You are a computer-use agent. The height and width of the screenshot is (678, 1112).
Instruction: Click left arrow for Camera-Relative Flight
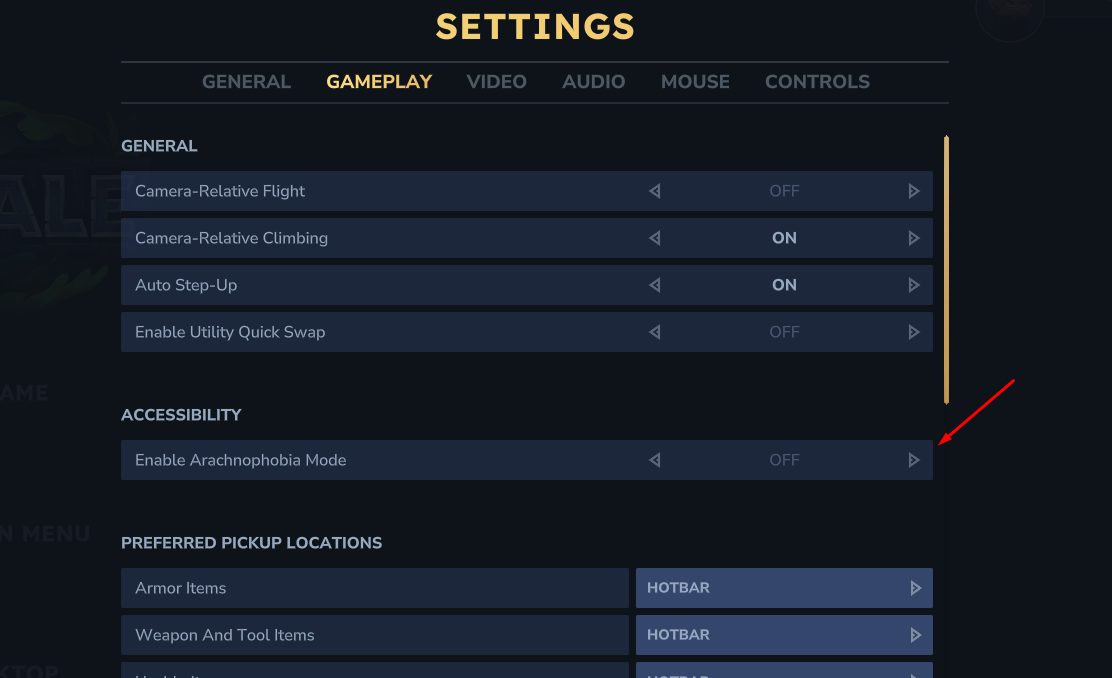tap(655, 191)
